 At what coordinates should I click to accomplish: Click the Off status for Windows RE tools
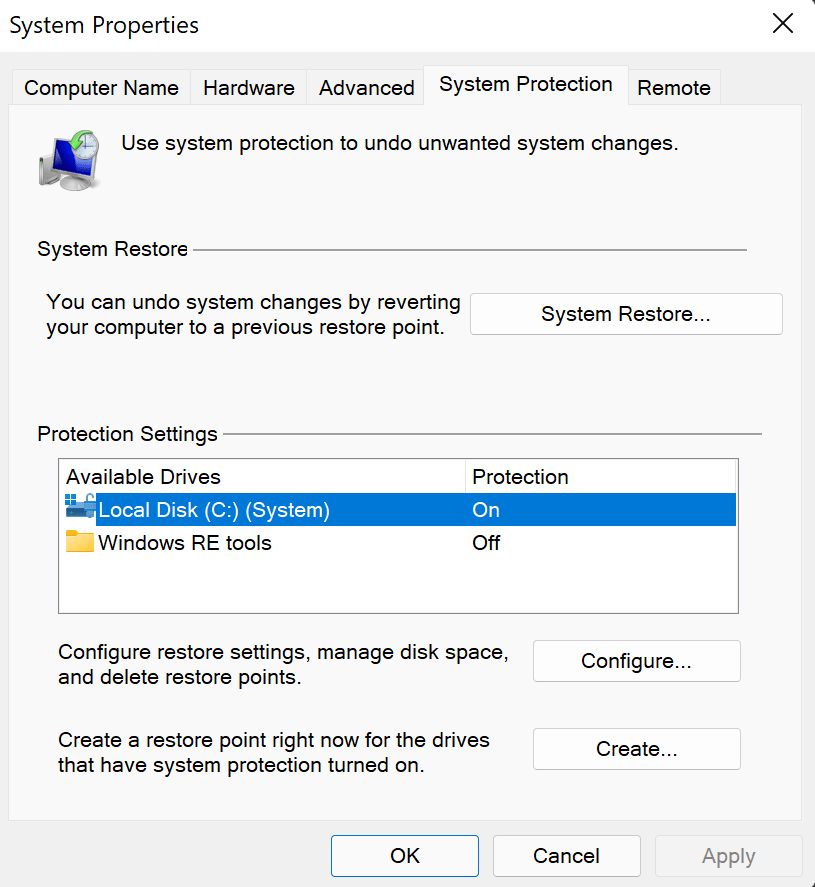click(x=486, y=543)
